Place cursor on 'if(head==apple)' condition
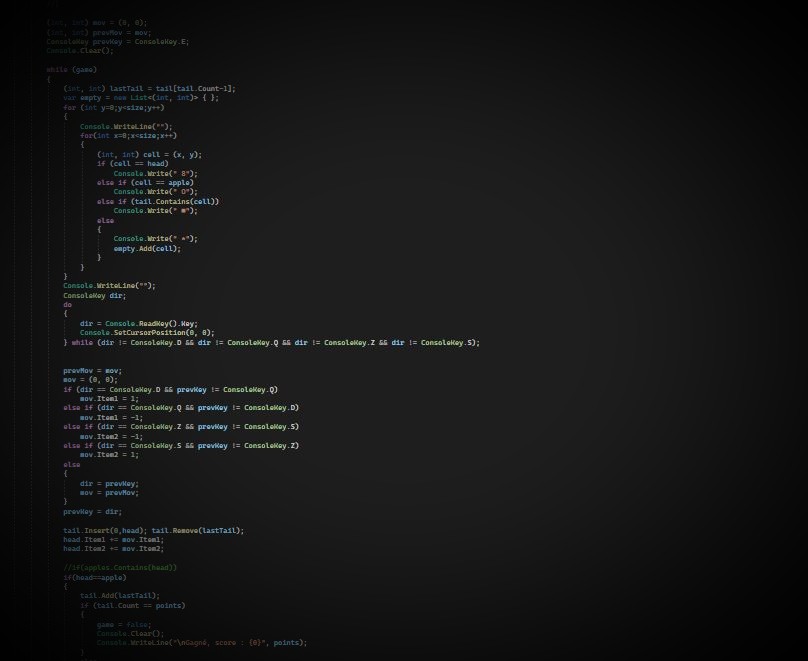 pos(95,577)
